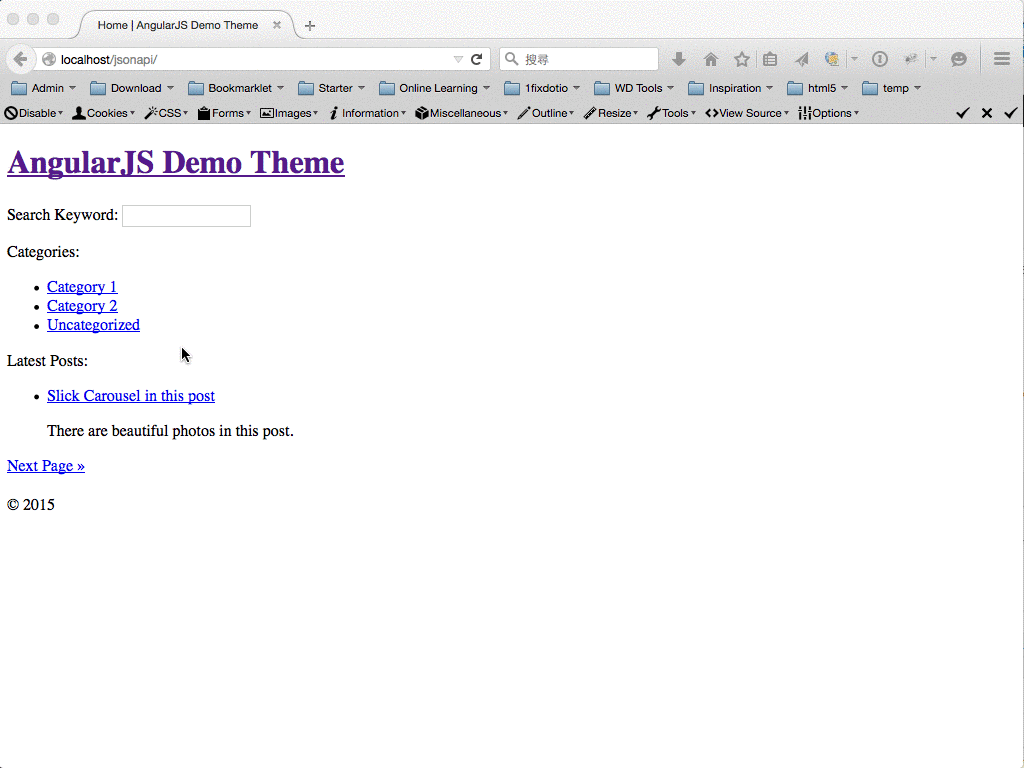This screenshot has width=1024, height=768.
Task: Open the Inspiration bookmarks folder
Action: (730, 88)
